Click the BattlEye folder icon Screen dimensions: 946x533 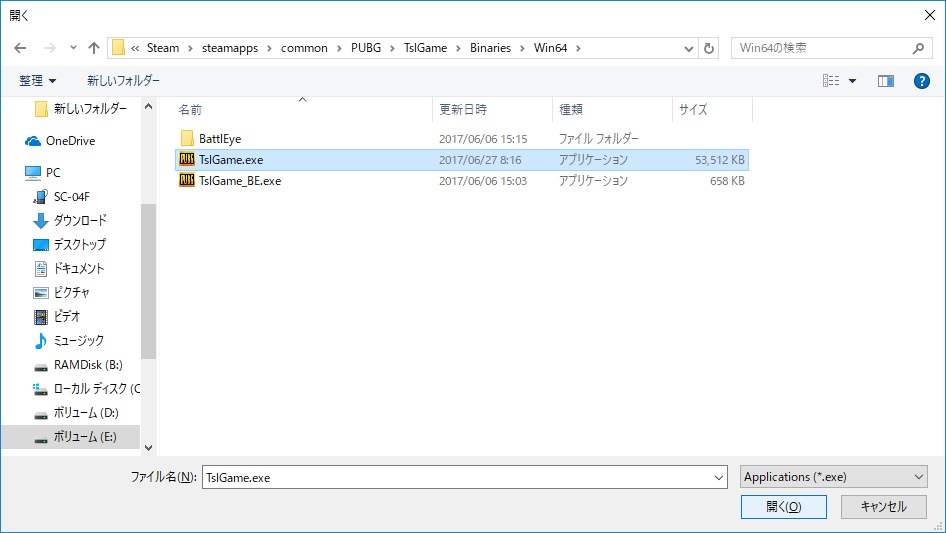click(x=187, y=138)
